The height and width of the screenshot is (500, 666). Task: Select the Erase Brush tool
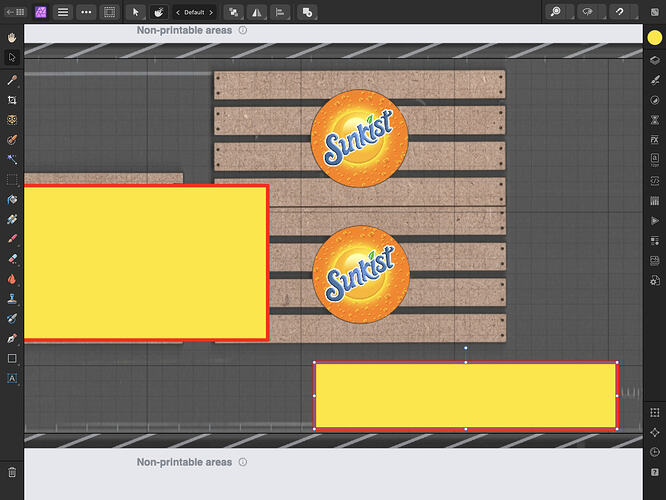pos(12,259)
